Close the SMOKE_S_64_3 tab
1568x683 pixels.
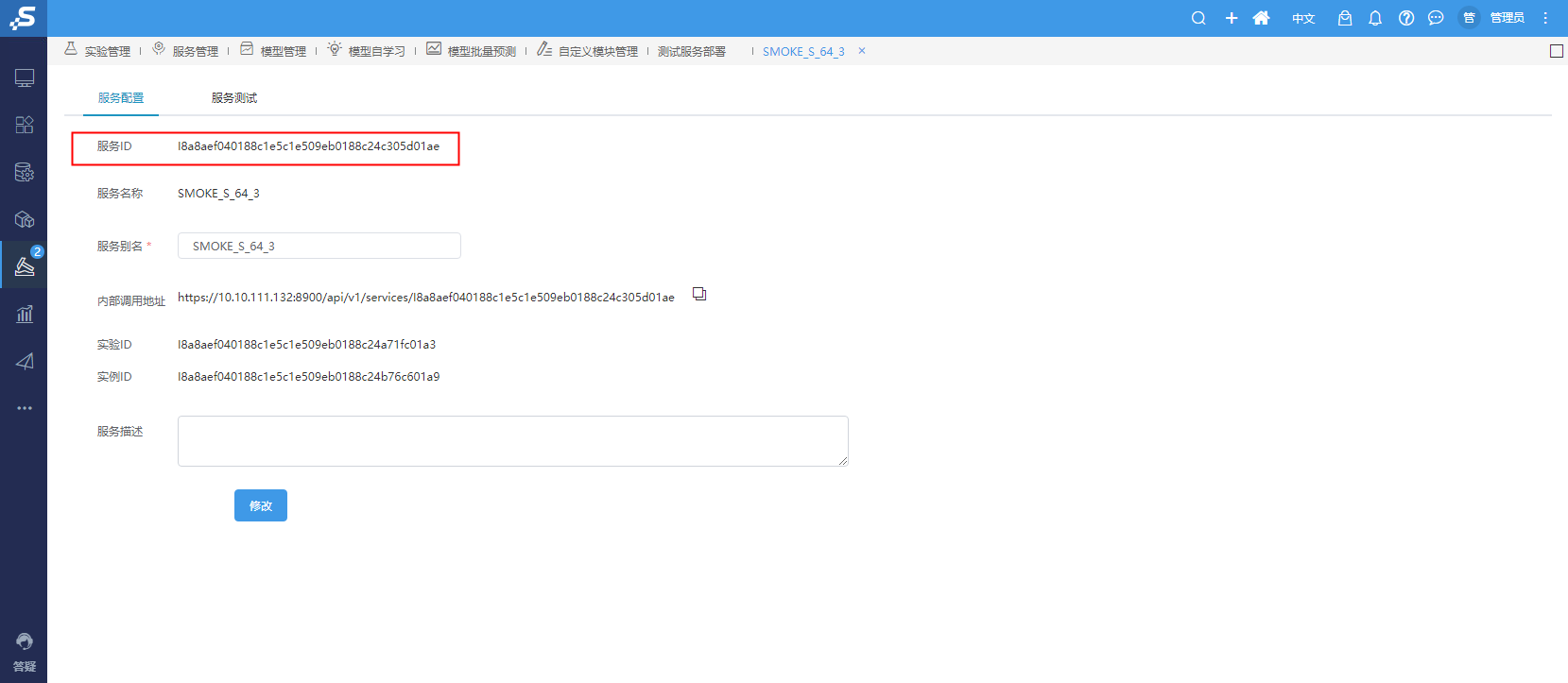click(862, 51)
